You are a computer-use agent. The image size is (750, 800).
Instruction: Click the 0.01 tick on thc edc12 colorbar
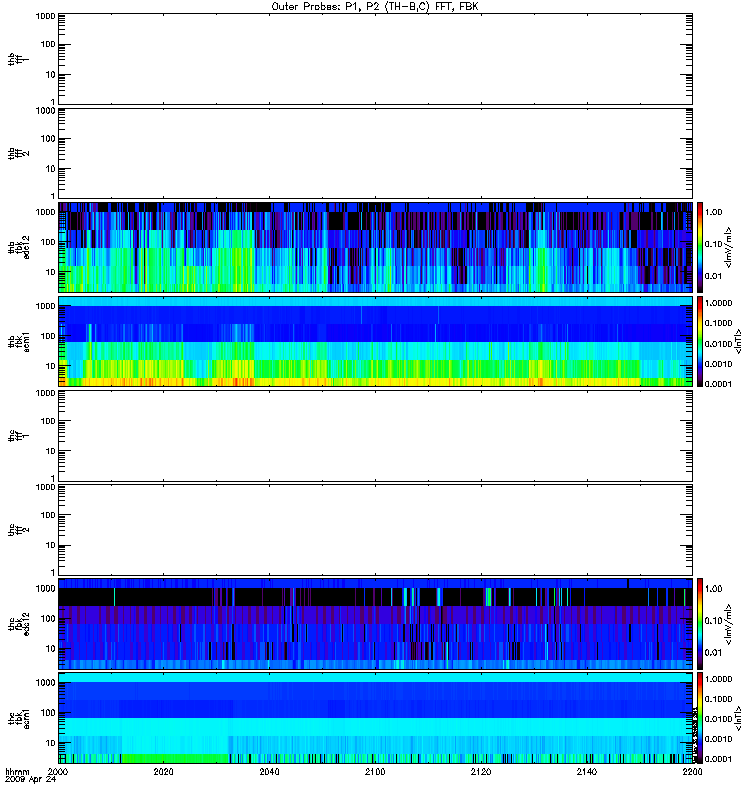[x=713, y=653]
